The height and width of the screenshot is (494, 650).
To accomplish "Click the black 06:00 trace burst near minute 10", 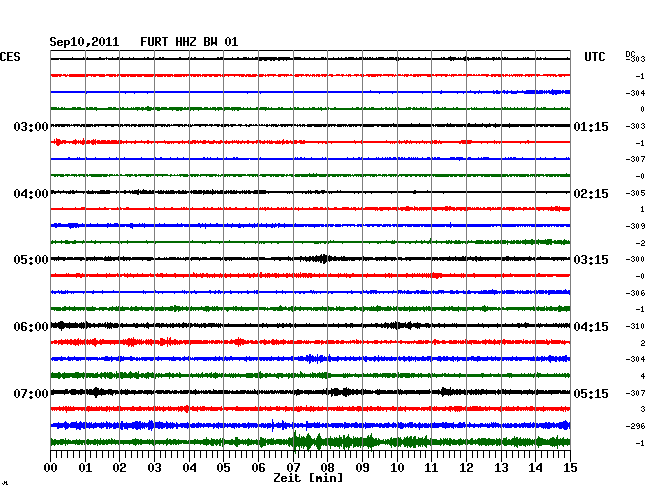I will [x=400, y=325].
